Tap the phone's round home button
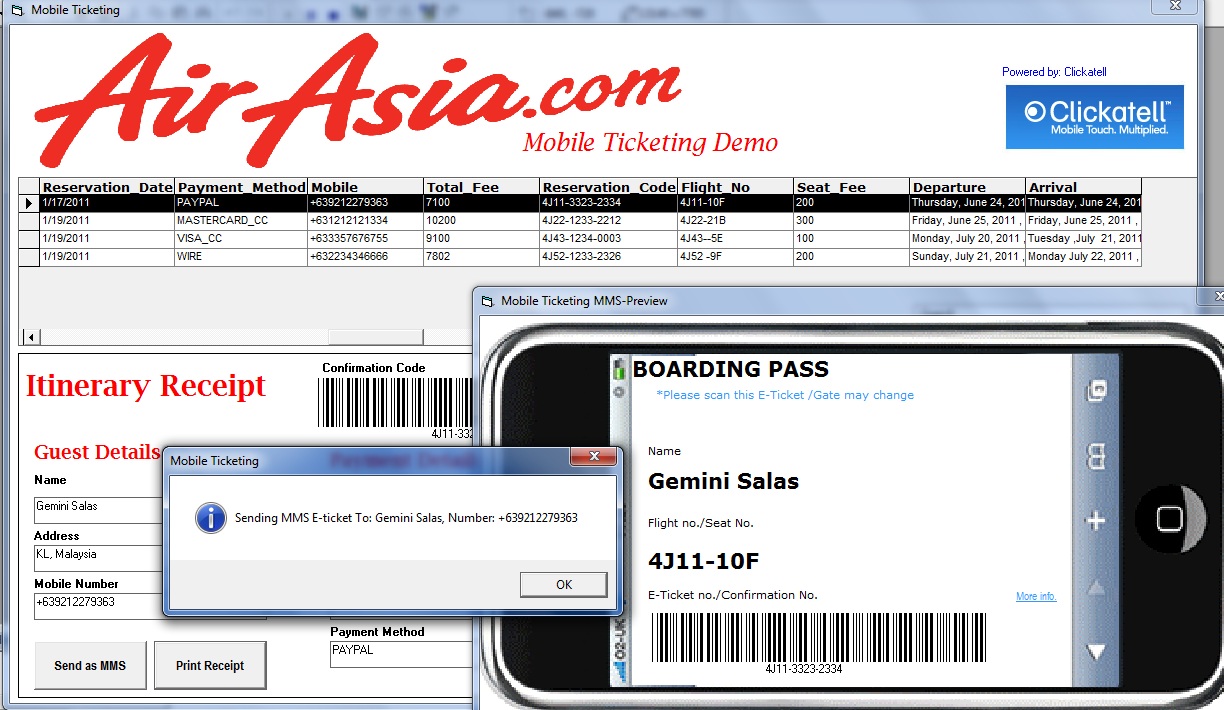 pos(1170,520)
